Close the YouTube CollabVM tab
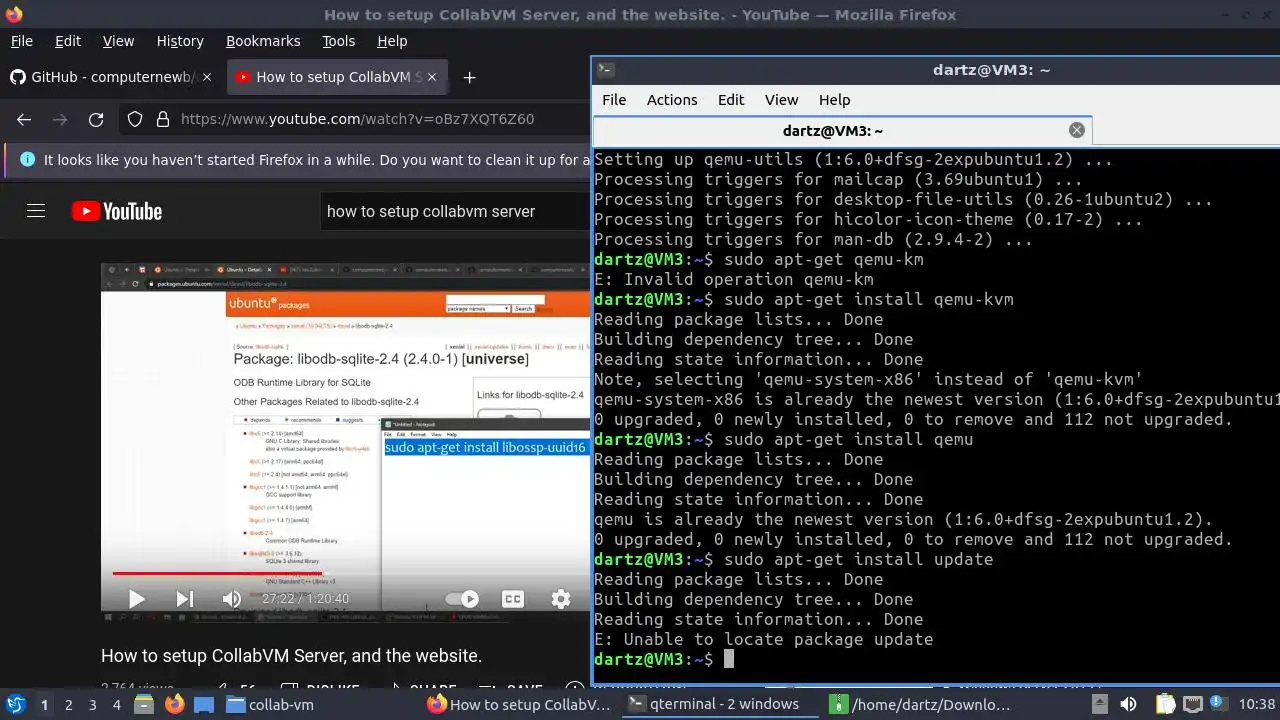Image resolution: width=1280 pixels, height=720 pixels. click(x=432, y=77)
